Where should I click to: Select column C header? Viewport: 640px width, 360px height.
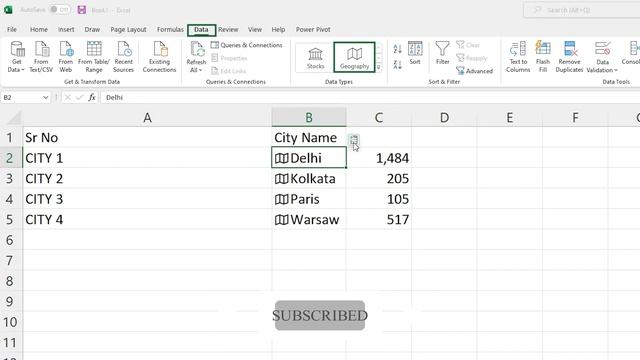pyautogui.click(x=379, y=118)
